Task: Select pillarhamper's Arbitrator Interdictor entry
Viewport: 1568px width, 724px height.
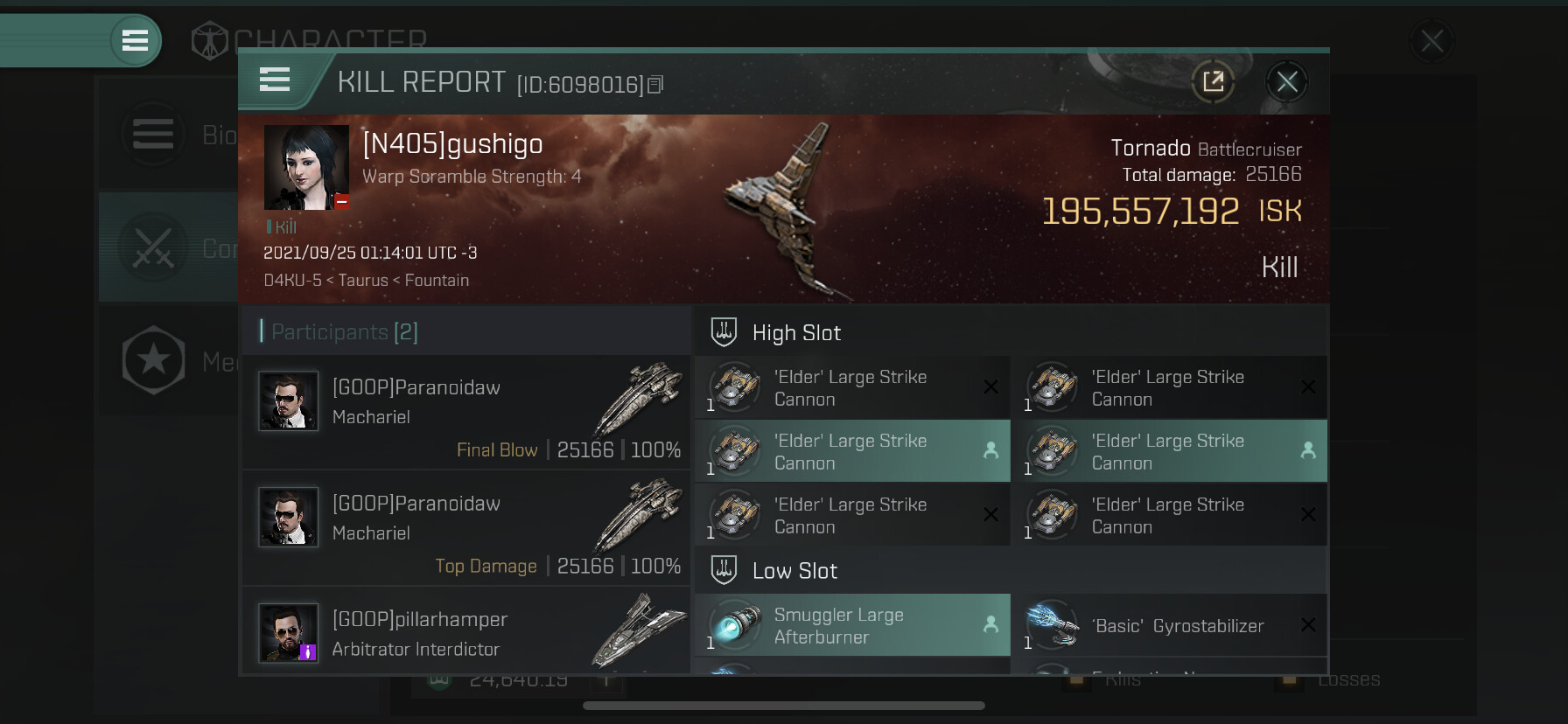Action: coord(465,632)
